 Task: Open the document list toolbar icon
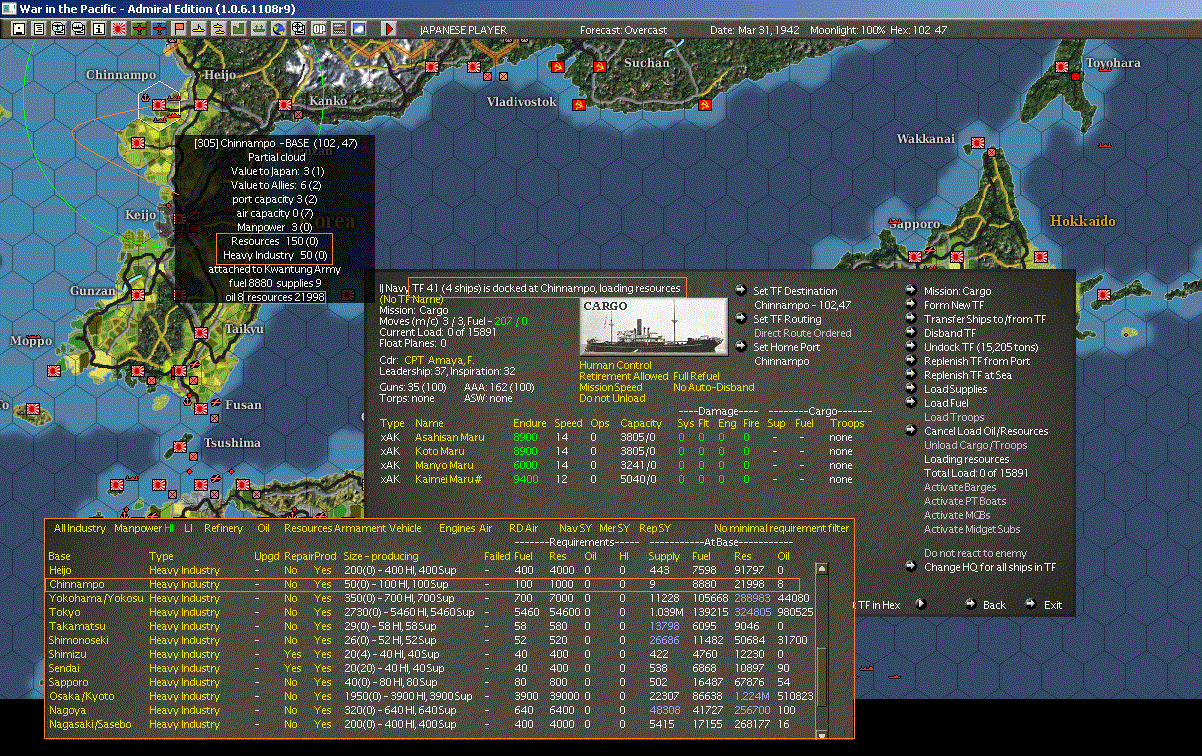tap(39, 29)
